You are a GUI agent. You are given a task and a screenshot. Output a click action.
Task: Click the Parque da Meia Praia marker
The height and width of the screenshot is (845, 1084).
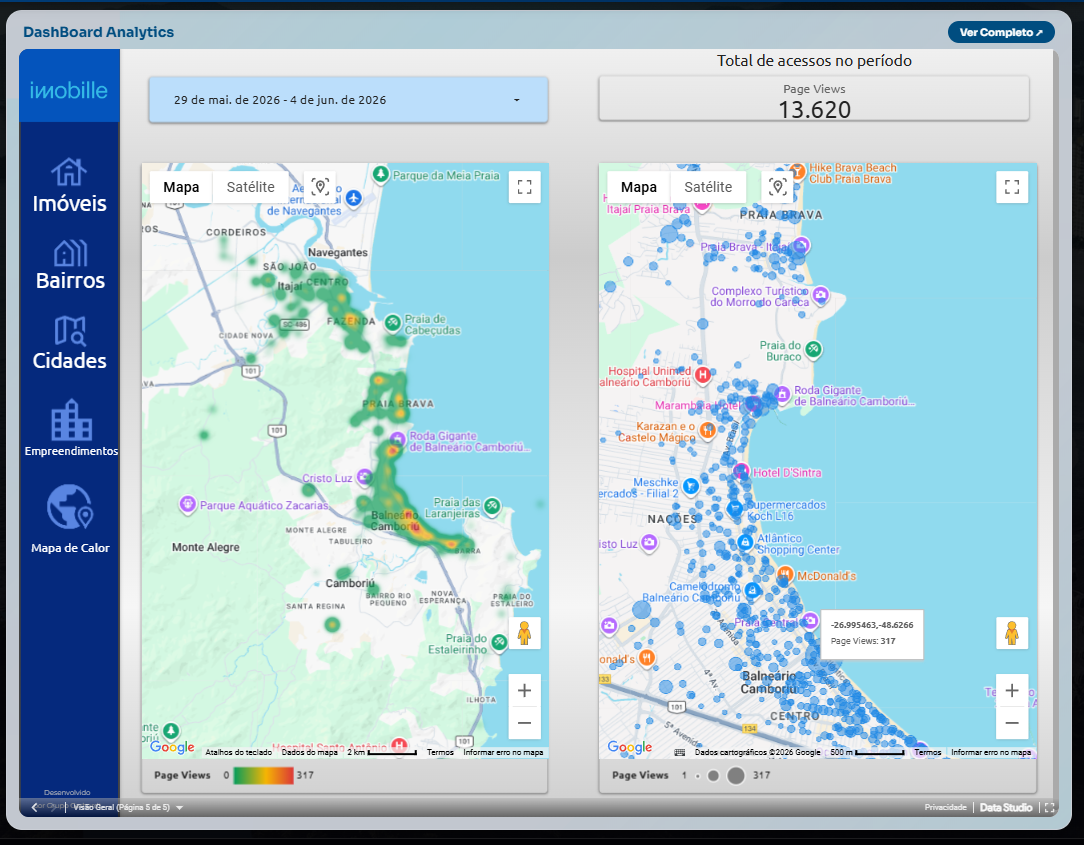tap(380, 174)
